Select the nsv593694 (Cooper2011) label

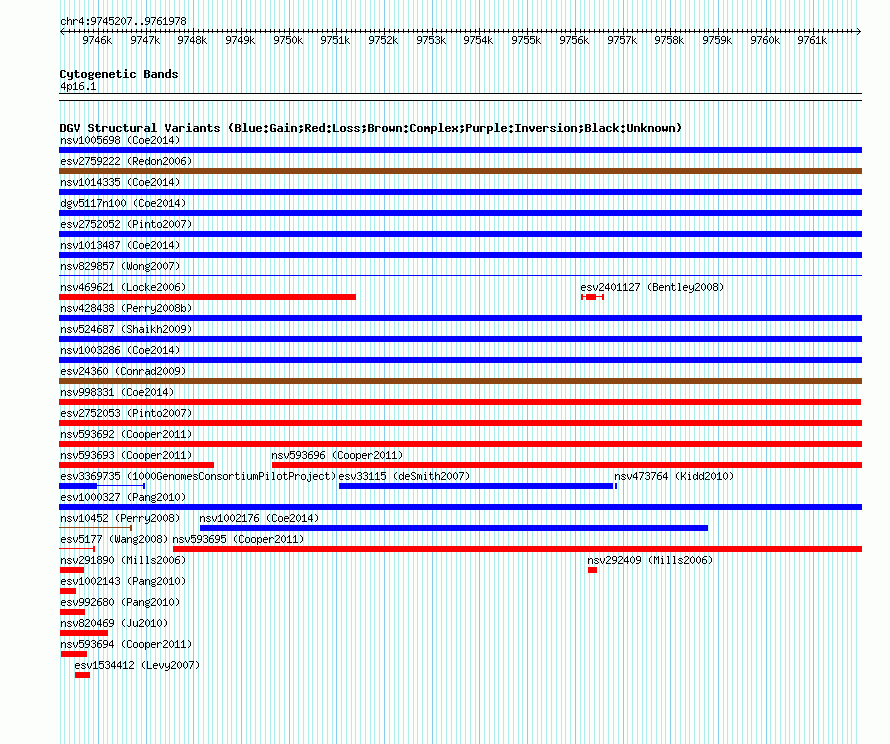tap(126, 644)
